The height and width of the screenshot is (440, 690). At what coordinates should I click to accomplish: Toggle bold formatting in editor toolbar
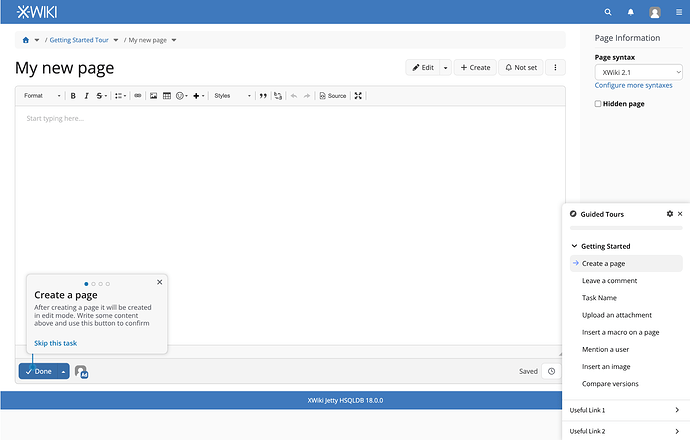[73, 95]
